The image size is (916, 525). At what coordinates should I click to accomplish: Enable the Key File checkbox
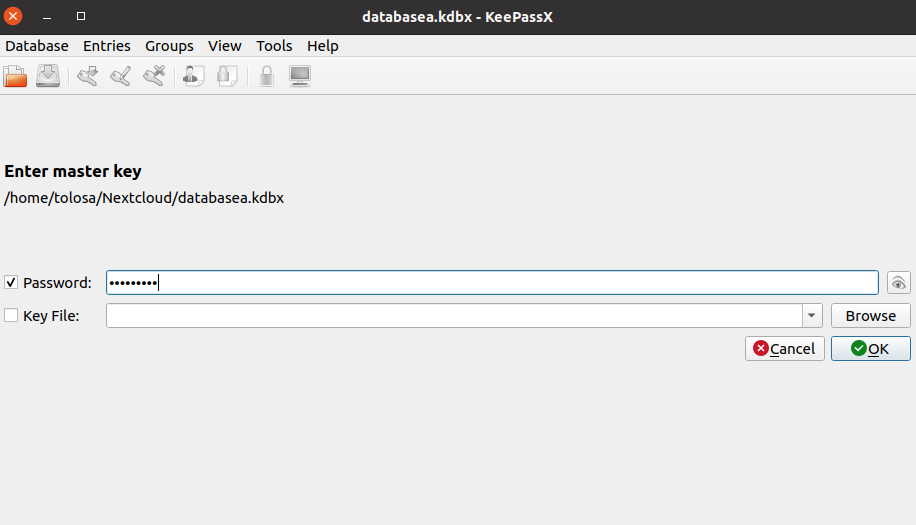[12, 316]
